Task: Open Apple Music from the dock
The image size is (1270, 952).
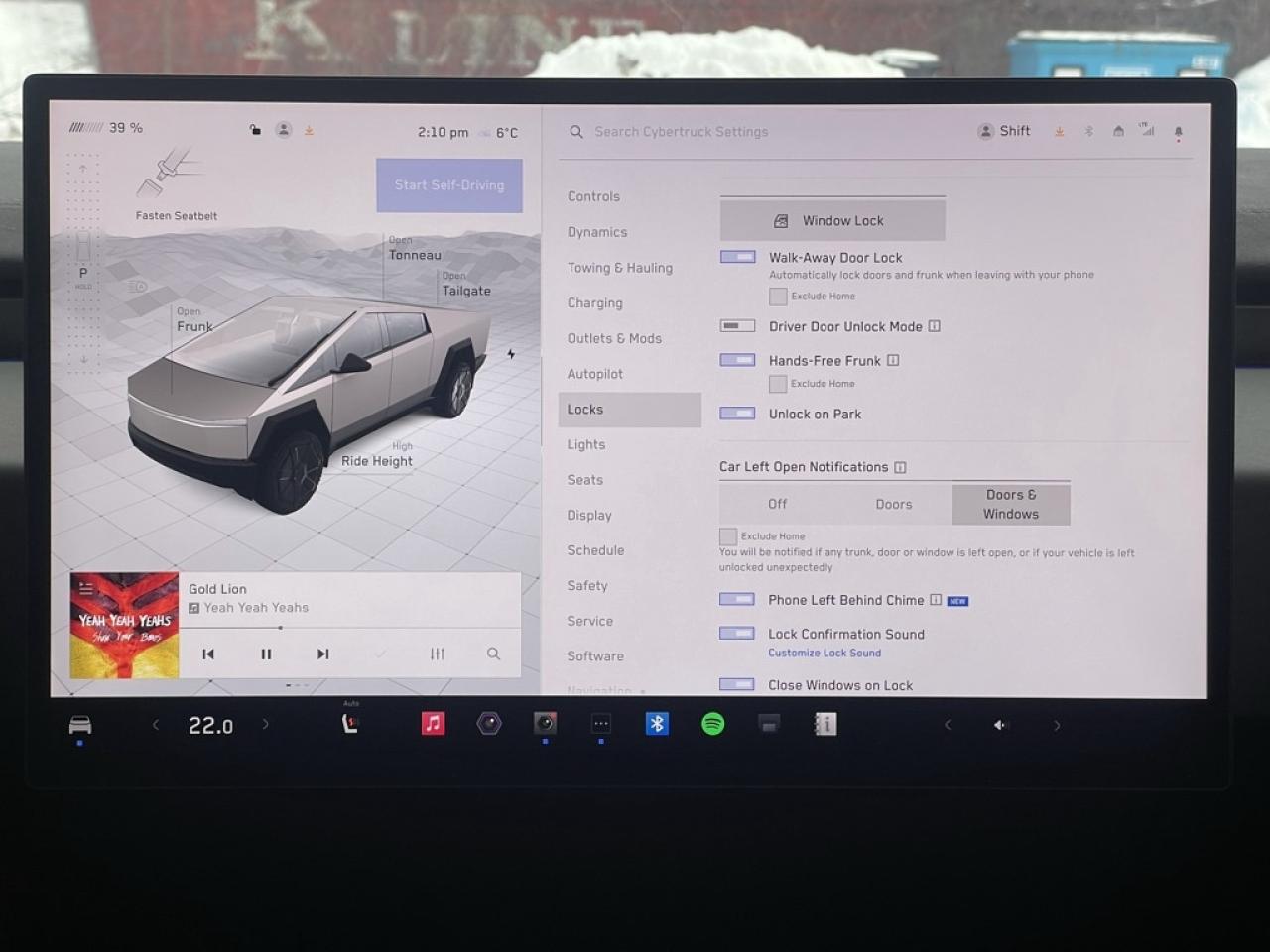Action: 431,724
